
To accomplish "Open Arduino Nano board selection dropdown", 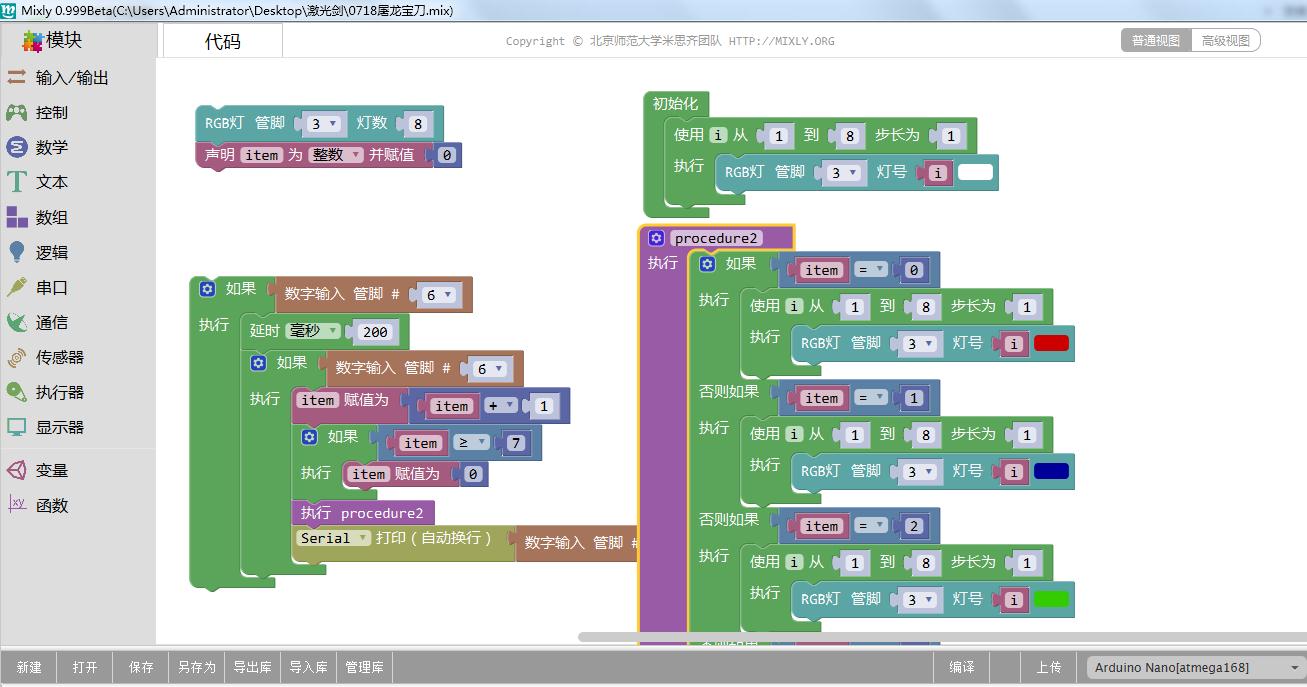I will pyautogui.click(x=1195, y=667).
